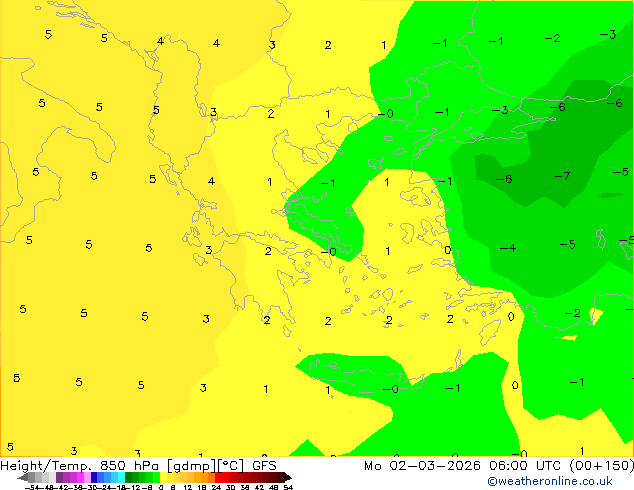Click the 'Height/Temp. 850 hPa' map title

point(79,465)
